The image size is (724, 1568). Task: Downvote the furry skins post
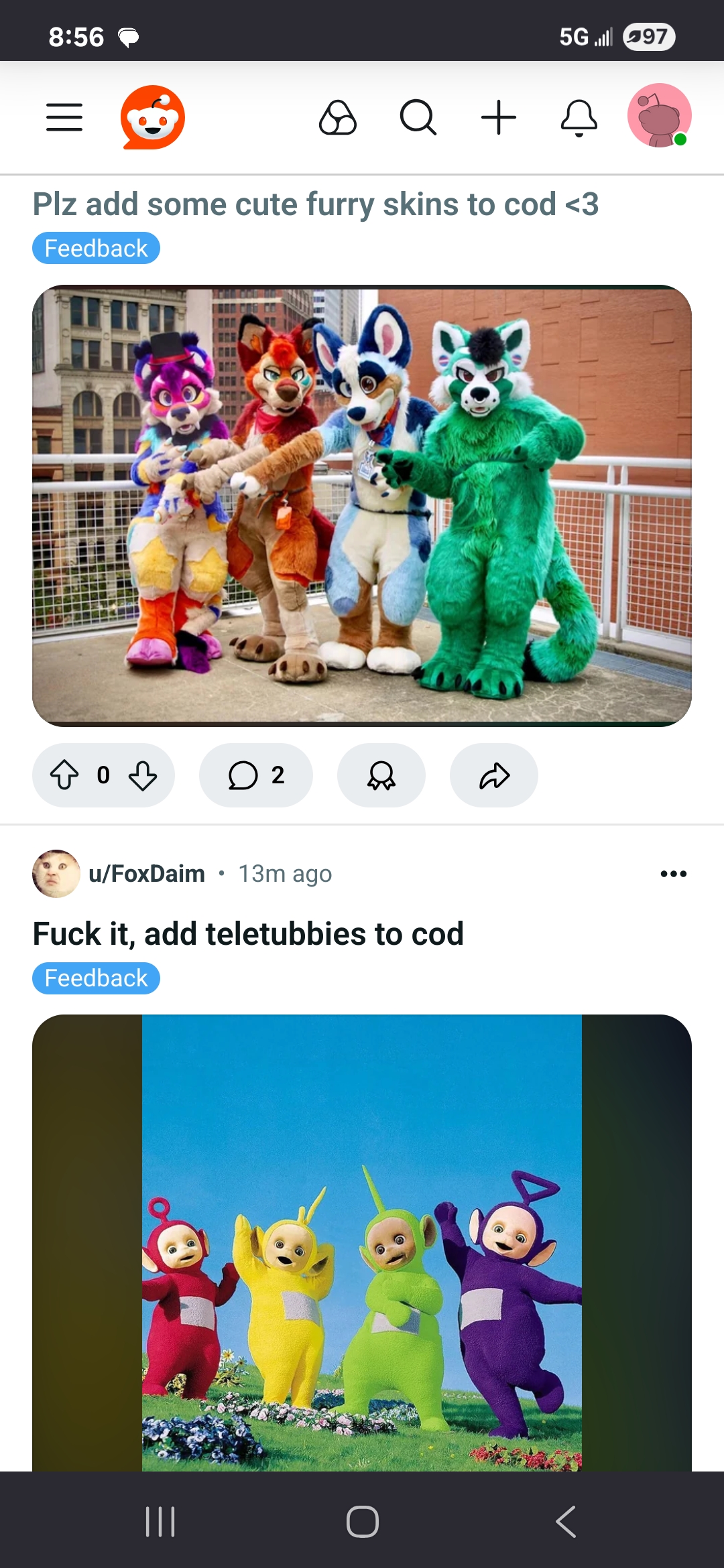[x=143, y=775]
